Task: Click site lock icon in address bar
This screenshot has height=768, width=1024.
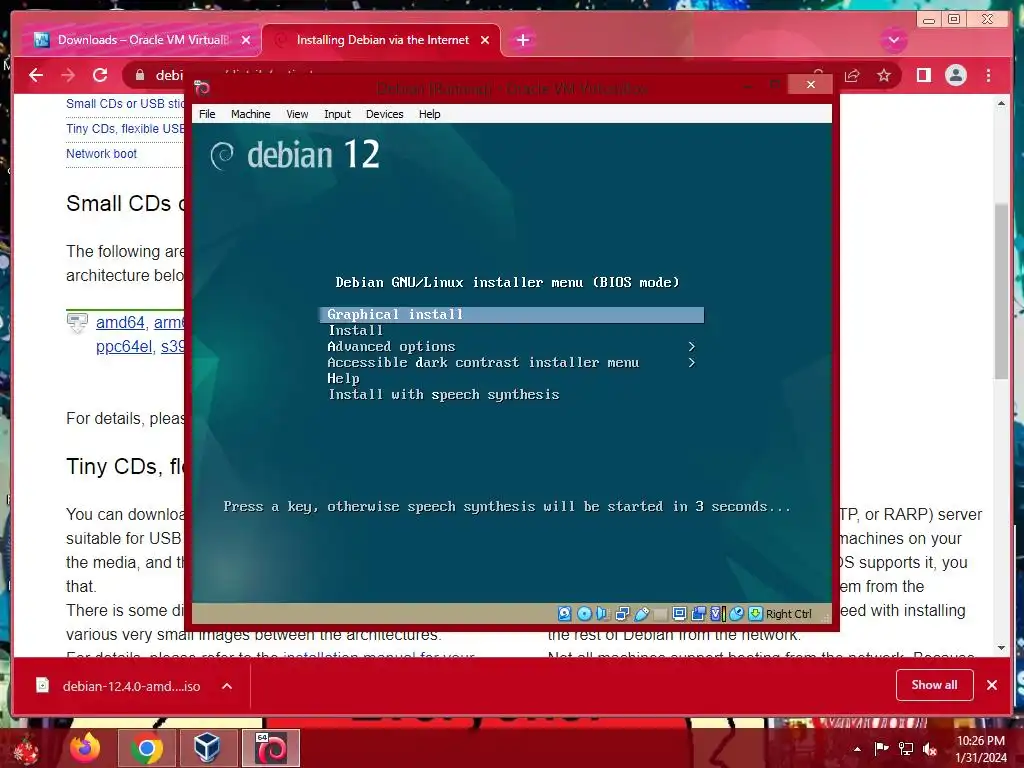Action: point(140,75)
